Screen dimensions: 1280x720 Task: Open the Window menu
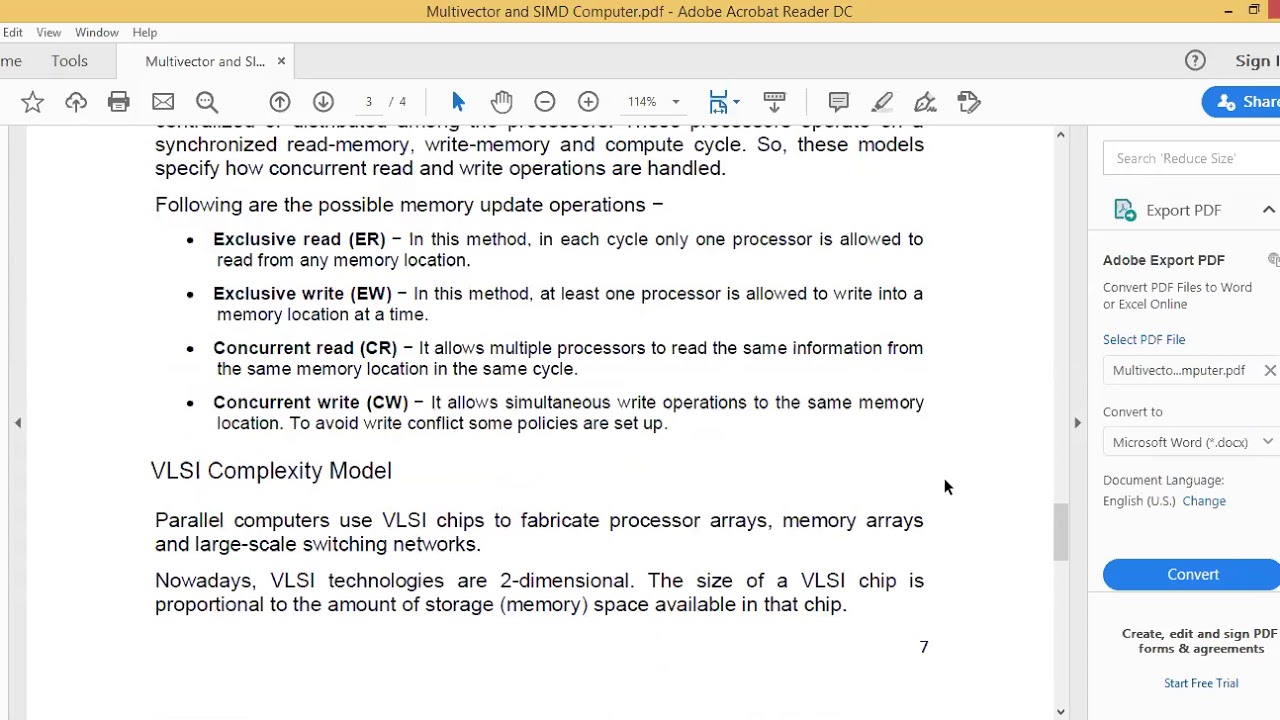click(97, 33)
